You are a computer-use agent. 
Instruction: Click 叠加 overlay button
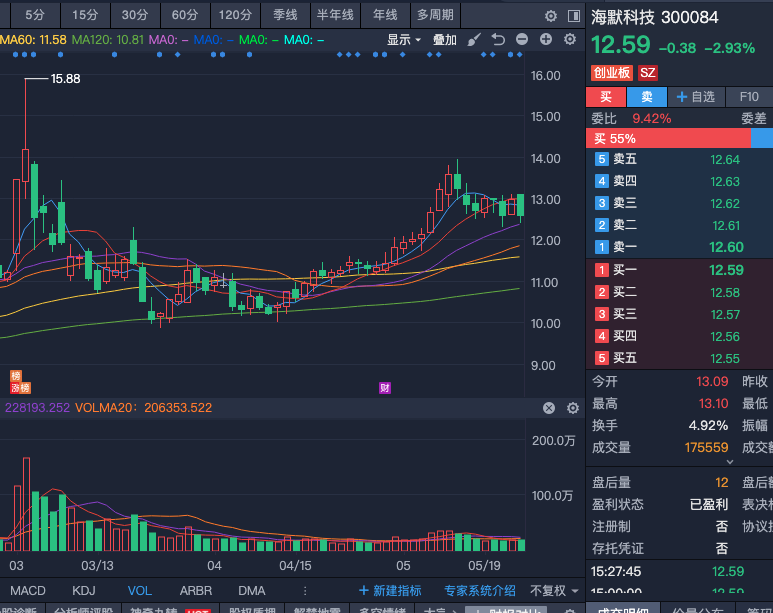tap(444, 39)
